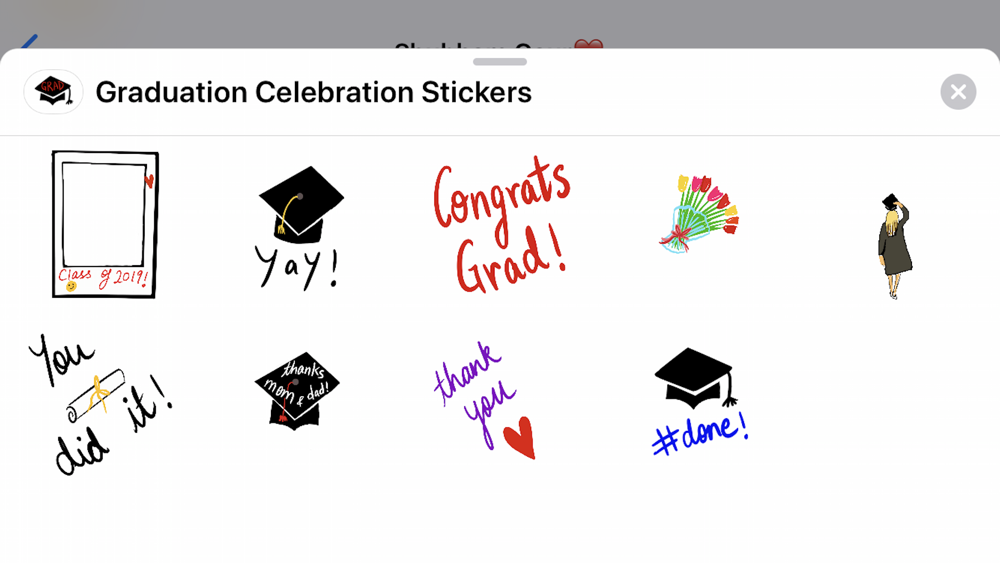Screen dimensions: 1000x563
Task: Tap the Graduation Celebration Stickers title
Action: pos(314,92)
